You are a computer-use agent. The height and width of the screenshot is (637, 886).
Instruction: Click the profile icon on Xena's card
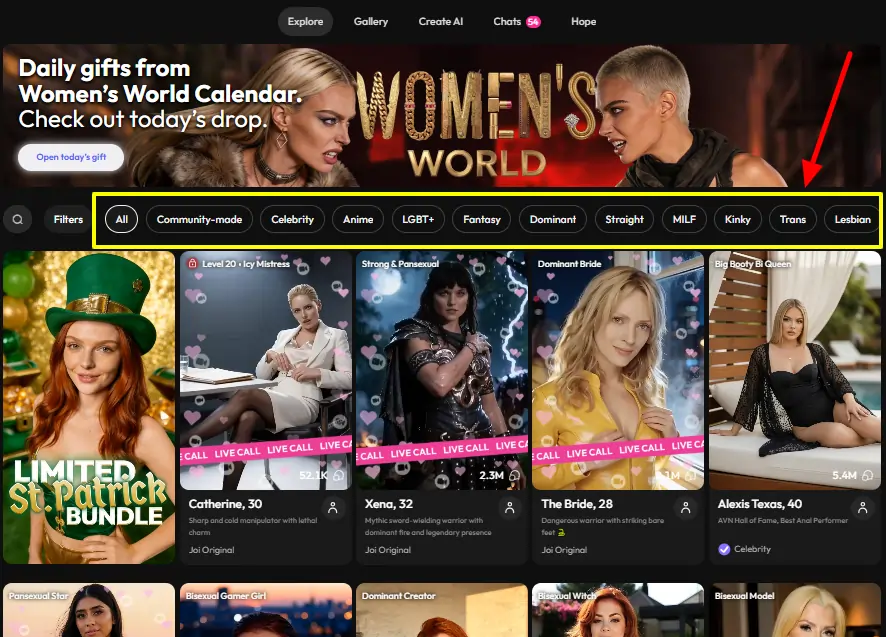[510, 509]
